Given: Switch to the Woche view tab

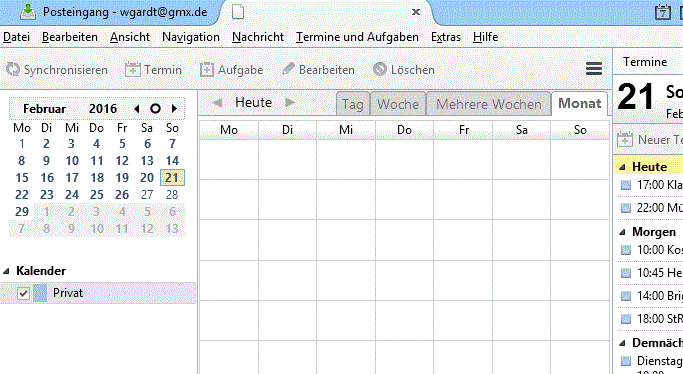Looking at the screenshot, I should click(398, 104).
